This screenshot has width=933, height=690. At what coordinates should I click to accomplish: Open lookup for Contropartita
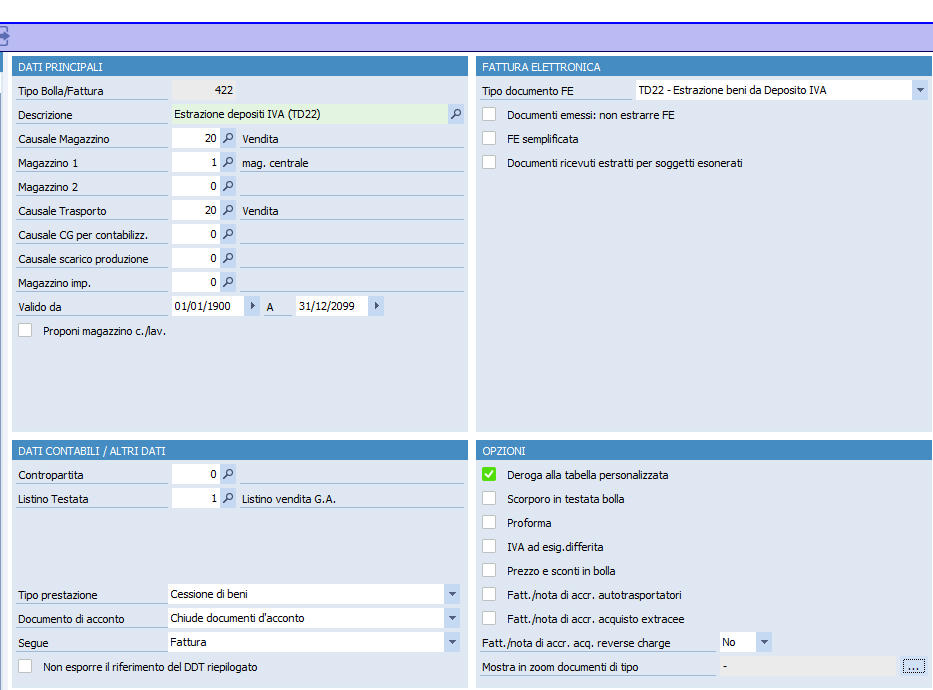[228, 474]
